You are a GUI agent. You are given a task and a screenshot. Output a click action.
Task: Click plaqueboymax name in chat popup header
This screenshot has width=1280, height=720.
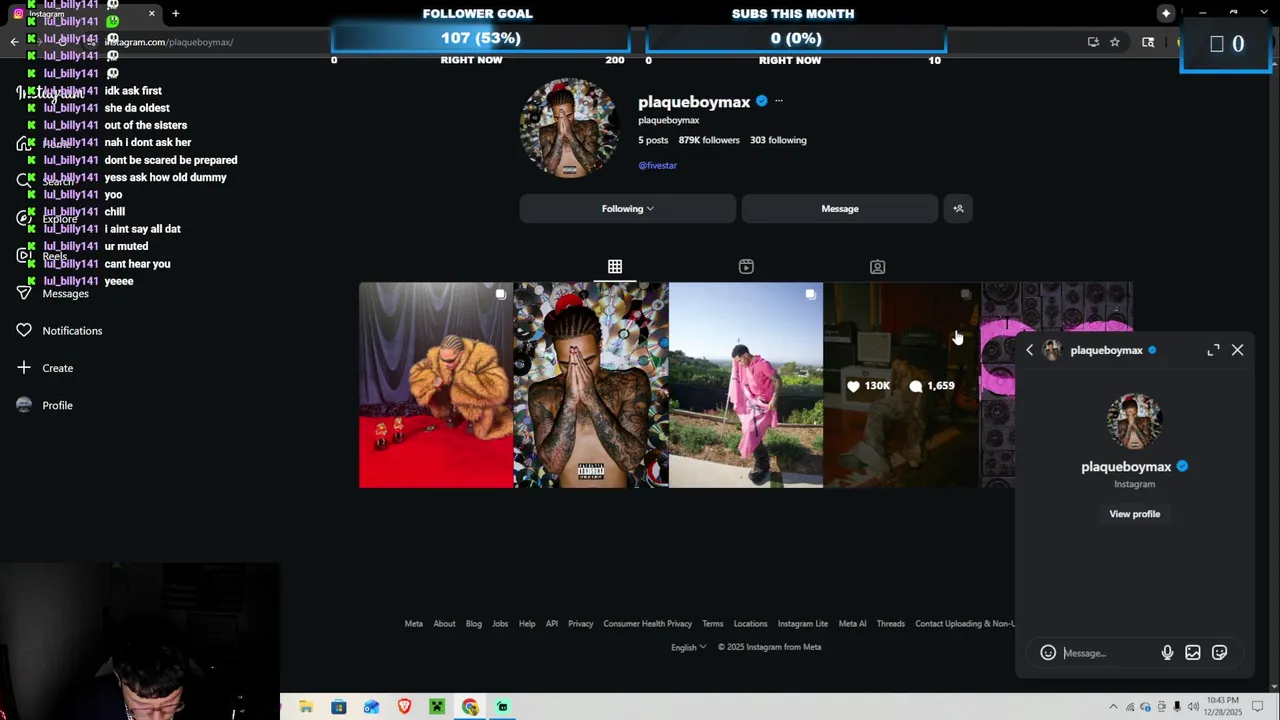(1106, 350)
